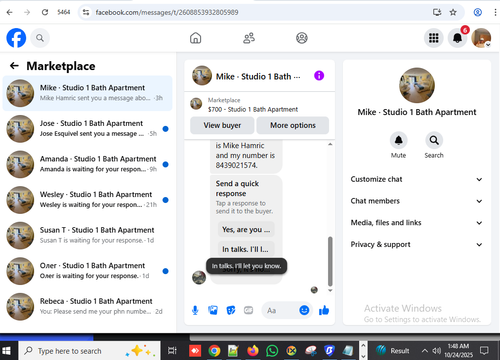Expand Customize chat section
This screenshot has height=360, width=500.
[x=416, y=179]
